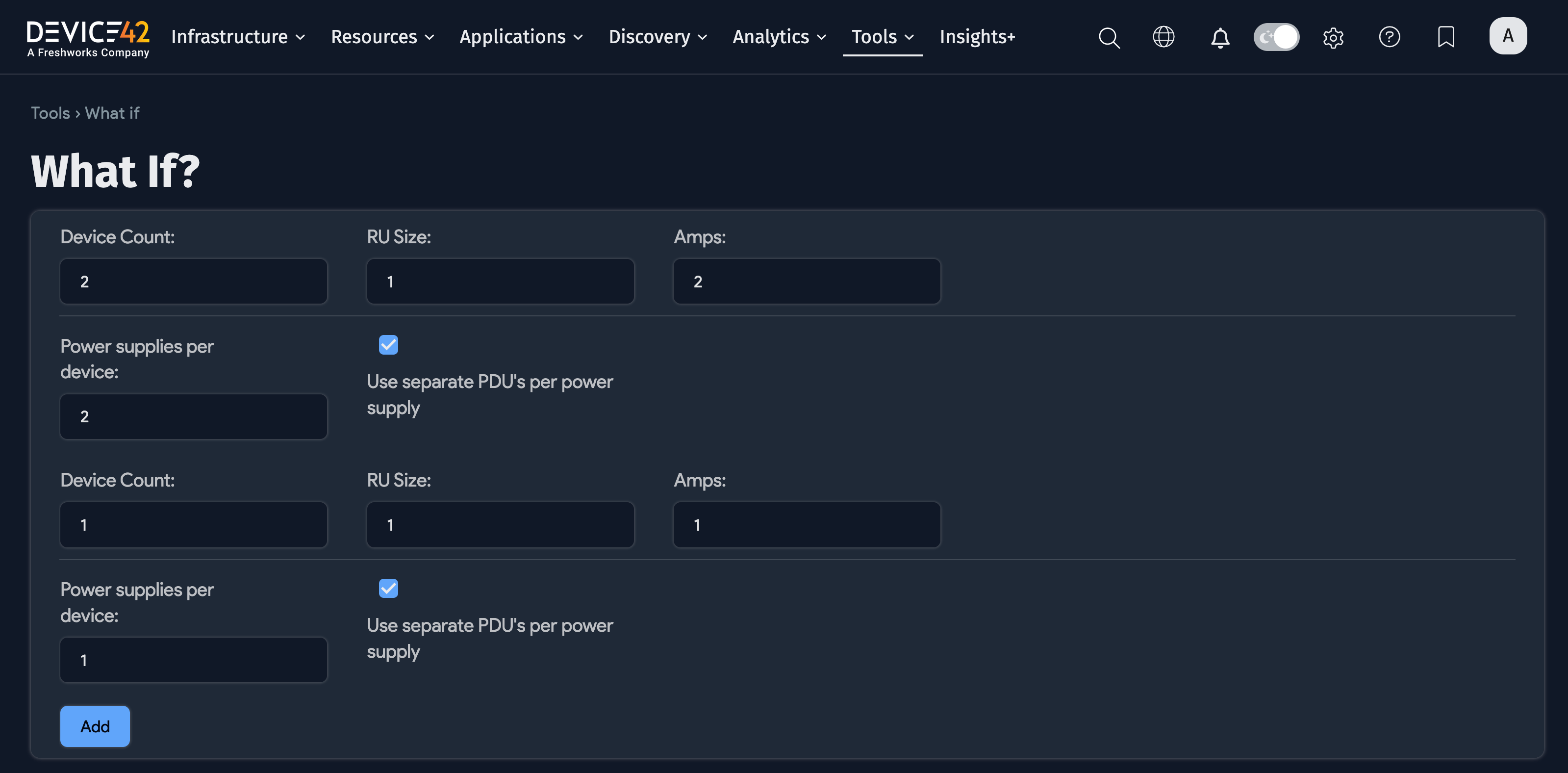Open the user avatar menu
The width and height of the screenshot is (1568, 773).
pyautogui.click(x=1508, y=35)
